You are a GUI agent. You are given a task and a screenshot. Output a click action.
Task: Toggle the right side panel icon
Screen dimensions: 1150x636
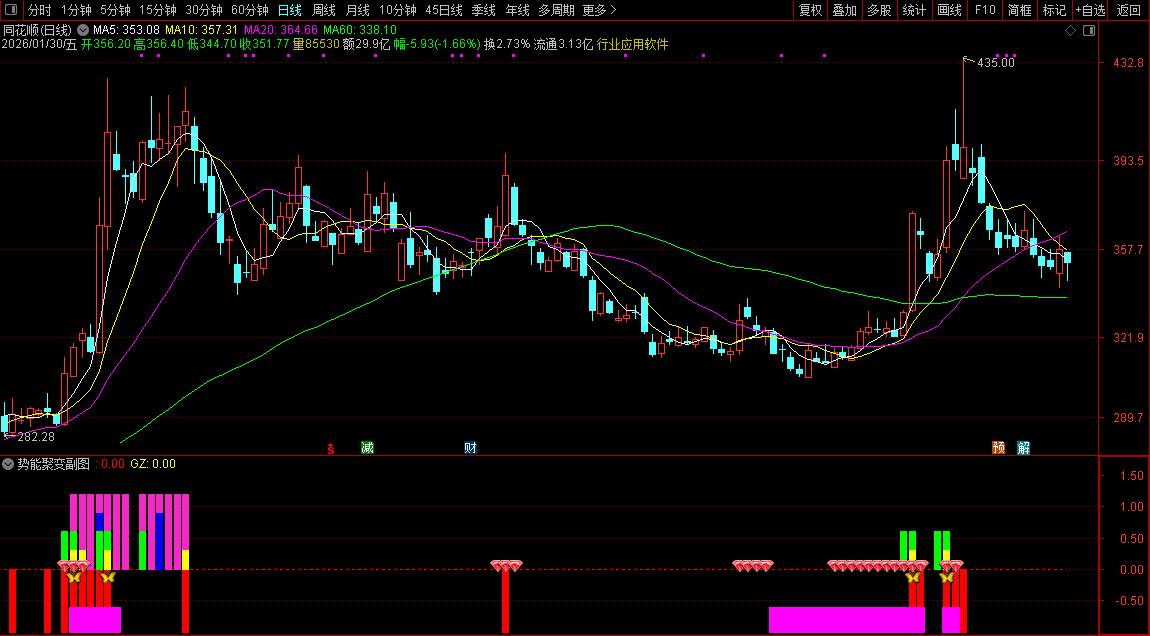point(1089,30)
